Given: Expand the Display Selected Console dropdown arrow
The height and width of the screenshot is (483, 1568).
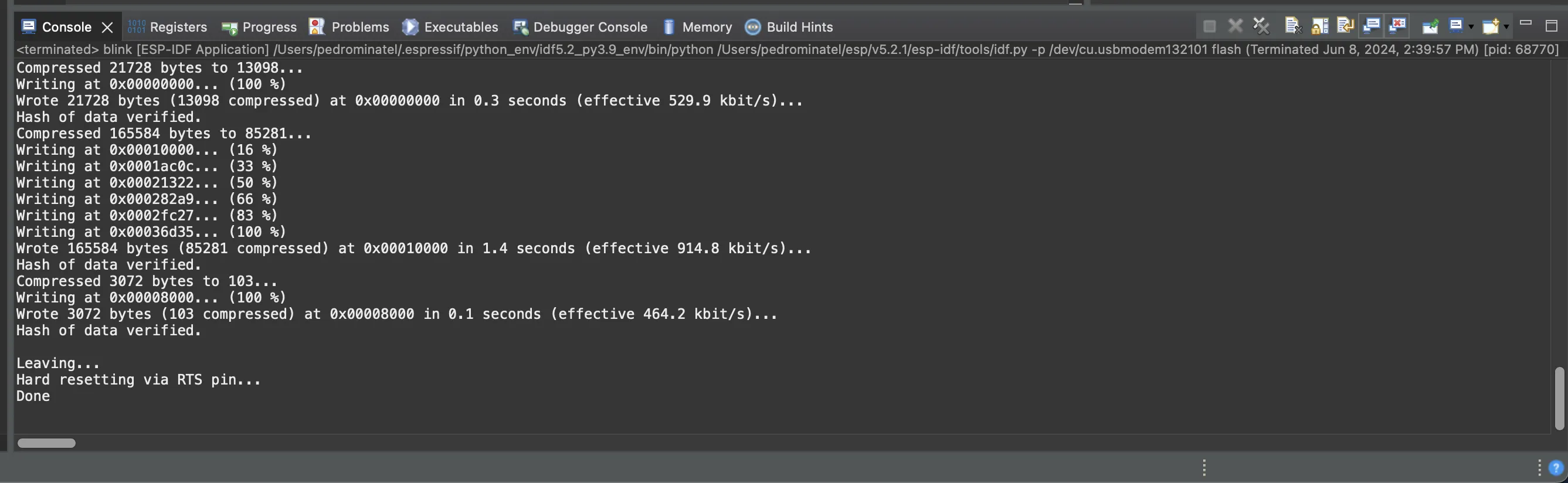Looking at the screenshot, I should [1471, 27].
